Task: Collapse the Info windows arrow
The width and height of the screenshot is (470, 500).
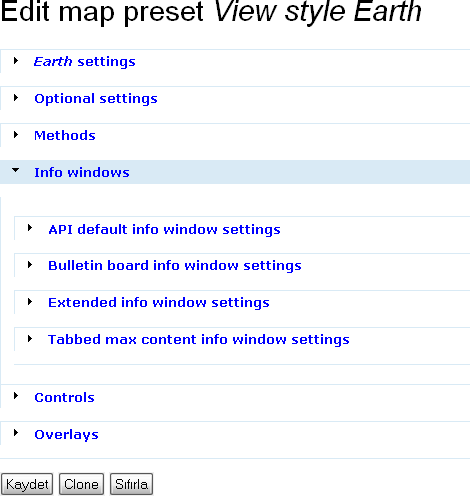Action: [x=15, y=170]
